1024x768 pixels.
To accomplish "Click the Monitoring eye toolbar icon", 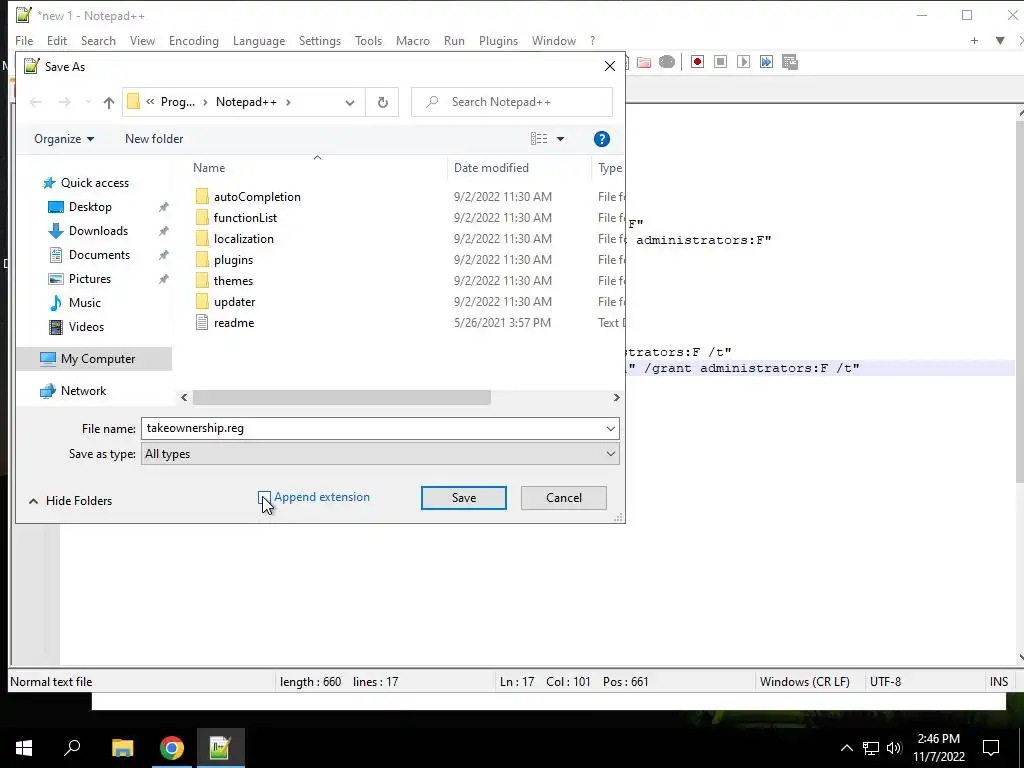I will point(667,62).
